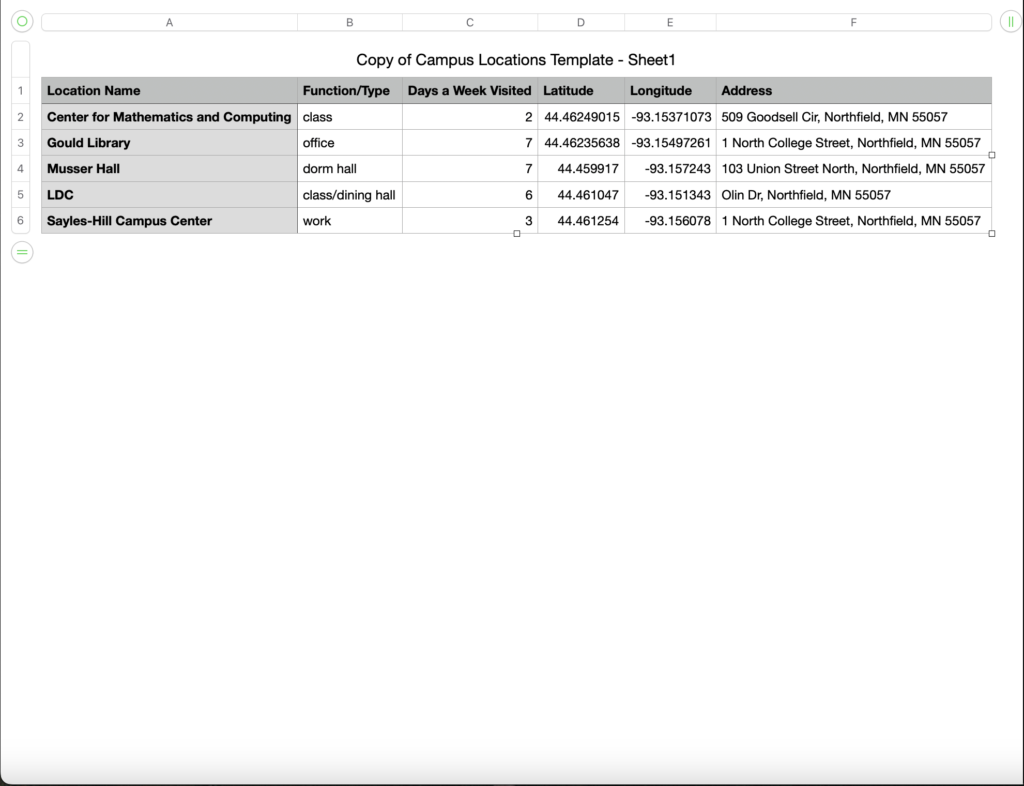Image resolution: width=1024 pixels, height=786 pixels.
Task: Select days visited value 2 cell
Action: (470, 117)
